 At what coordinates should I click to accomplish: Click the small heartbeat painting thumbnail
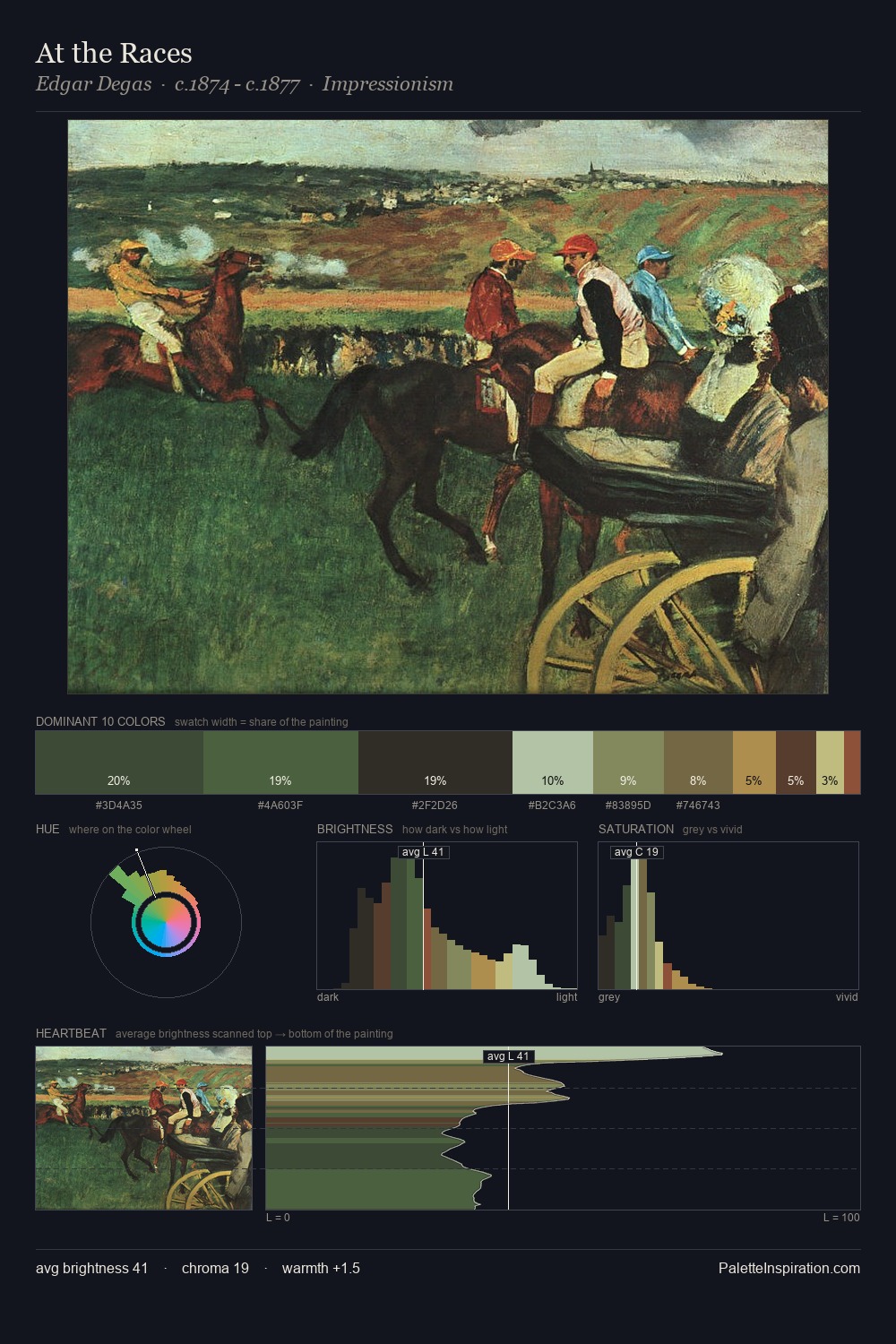(x=143, y=1128)
